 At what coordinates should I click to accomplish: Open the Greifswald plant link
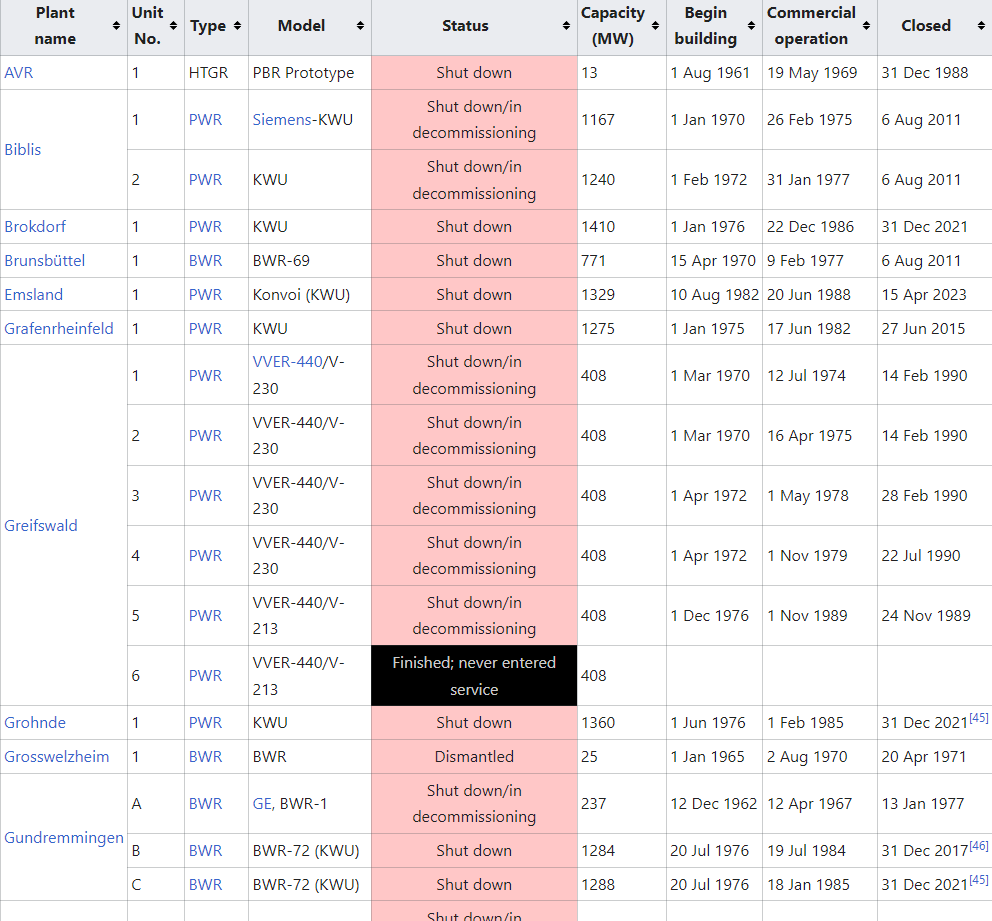coord(40,526)
